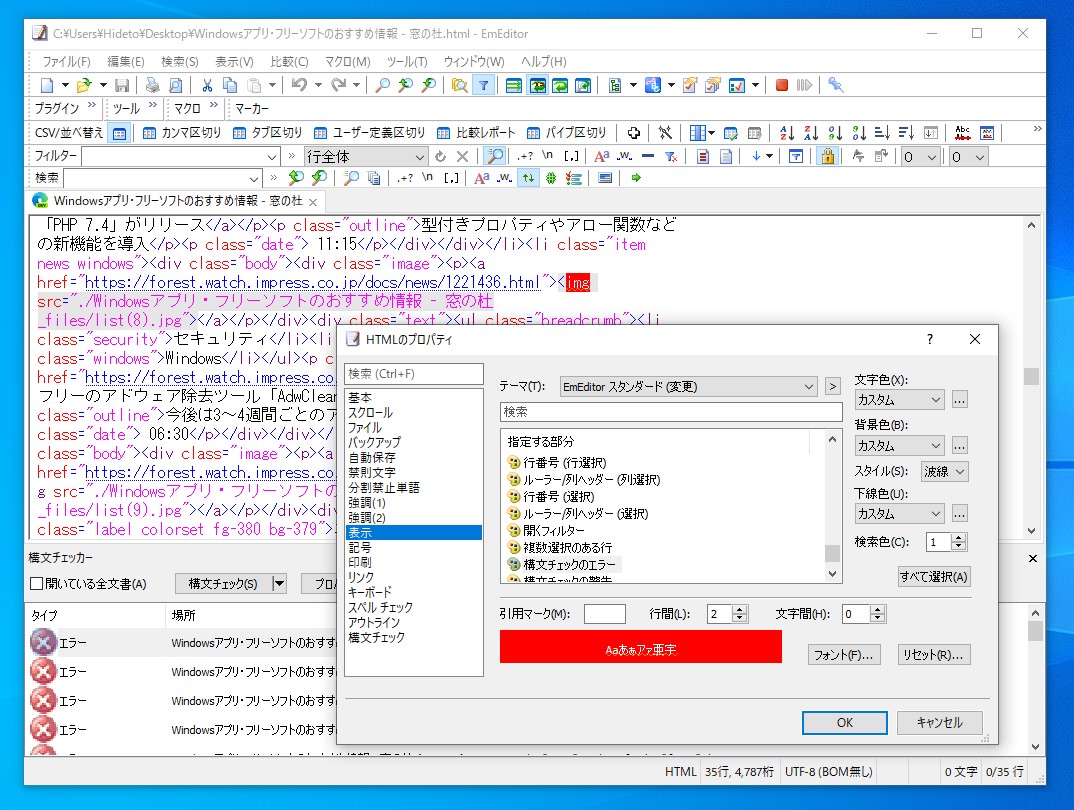The image size is (1074, 810).
Task: Click the Print icon
Action: tap(153, 86)
